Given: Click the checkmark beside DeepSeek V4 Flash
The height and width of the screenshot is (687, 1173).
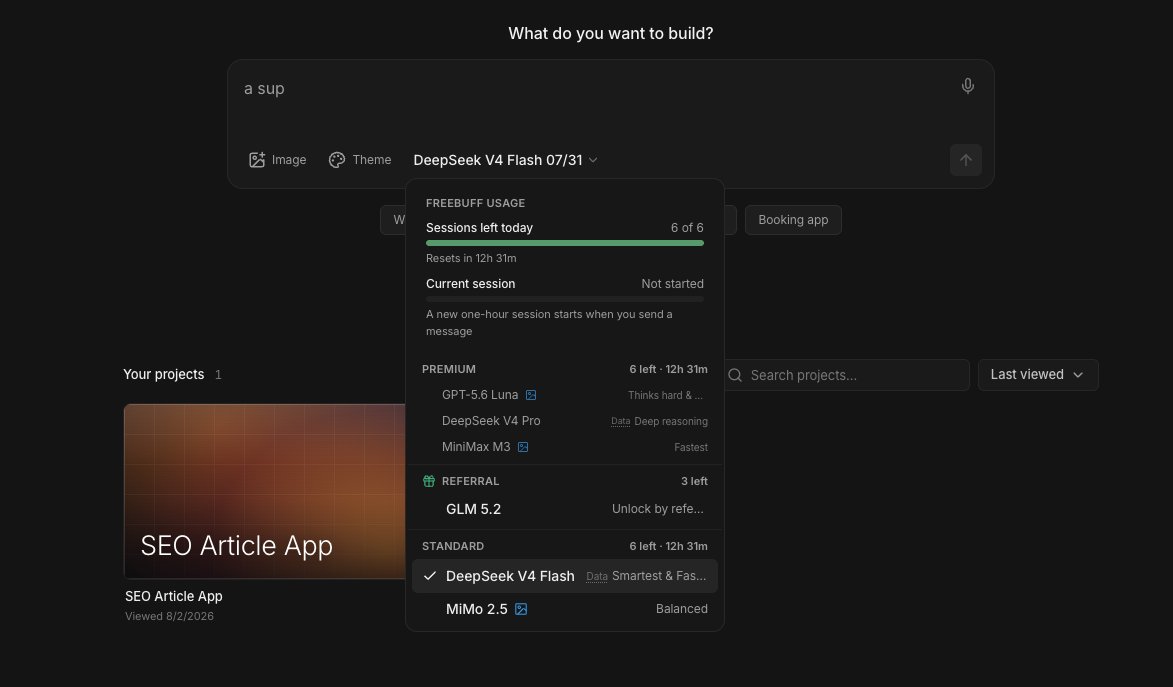Looking at the screenshot, I should [x=429, y=575].
